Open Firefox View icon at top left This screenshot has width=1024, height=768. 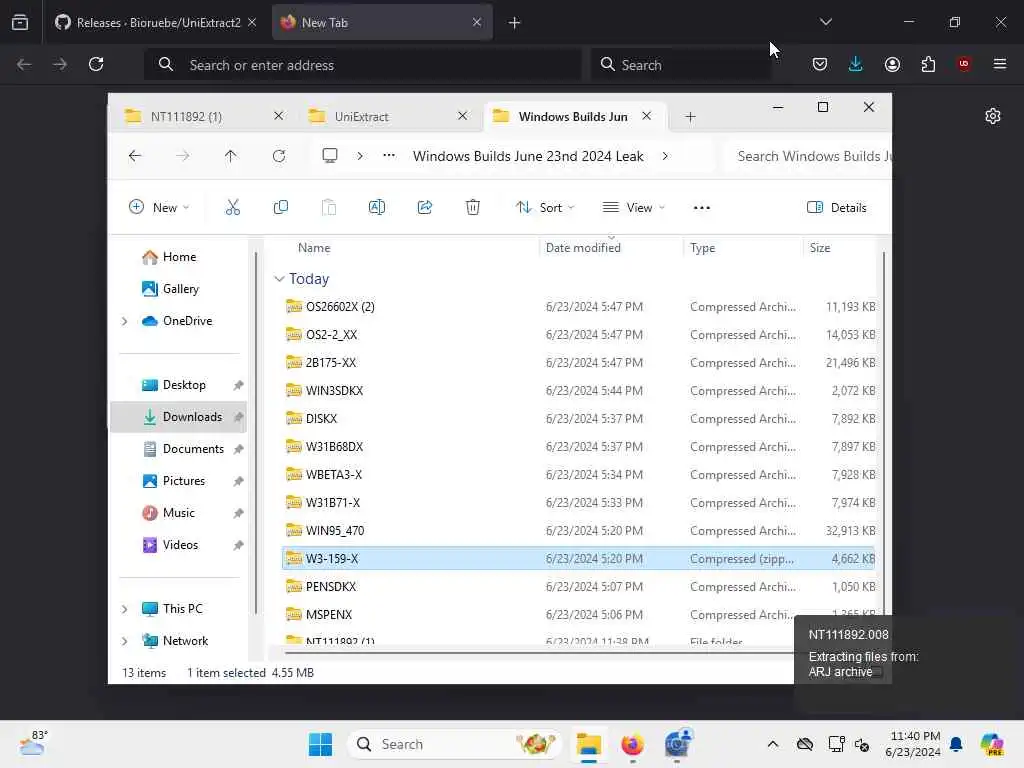point(20,22)
